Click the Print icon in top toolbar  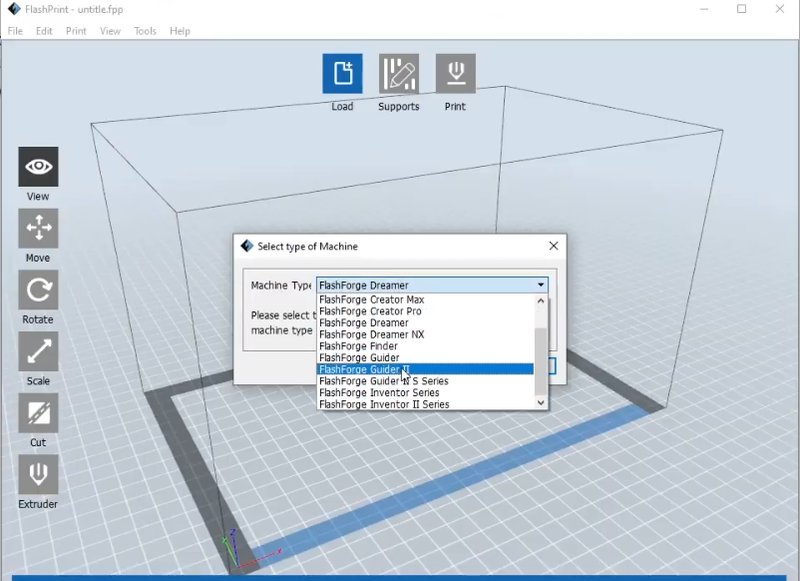[x=455, y=74]
